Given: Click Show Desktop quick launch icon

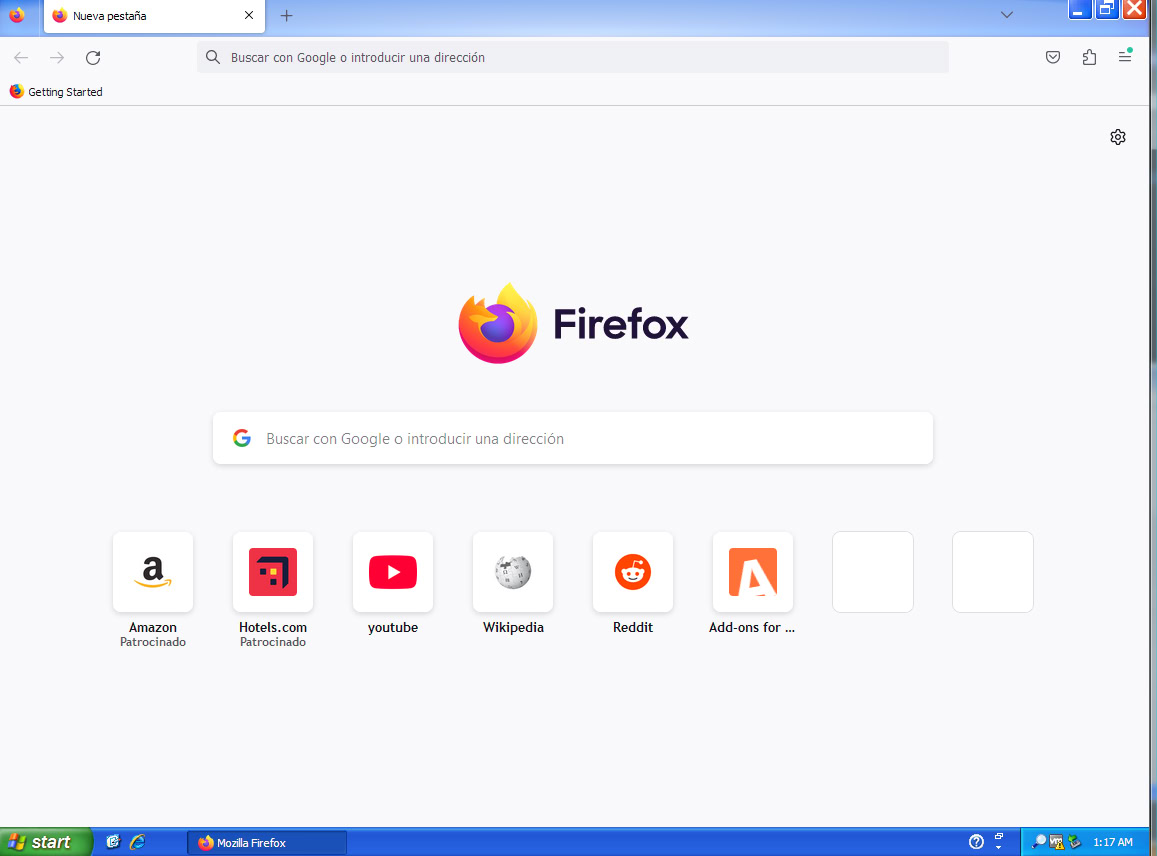Looking at the screenshot, I should (x=113, y=842).
